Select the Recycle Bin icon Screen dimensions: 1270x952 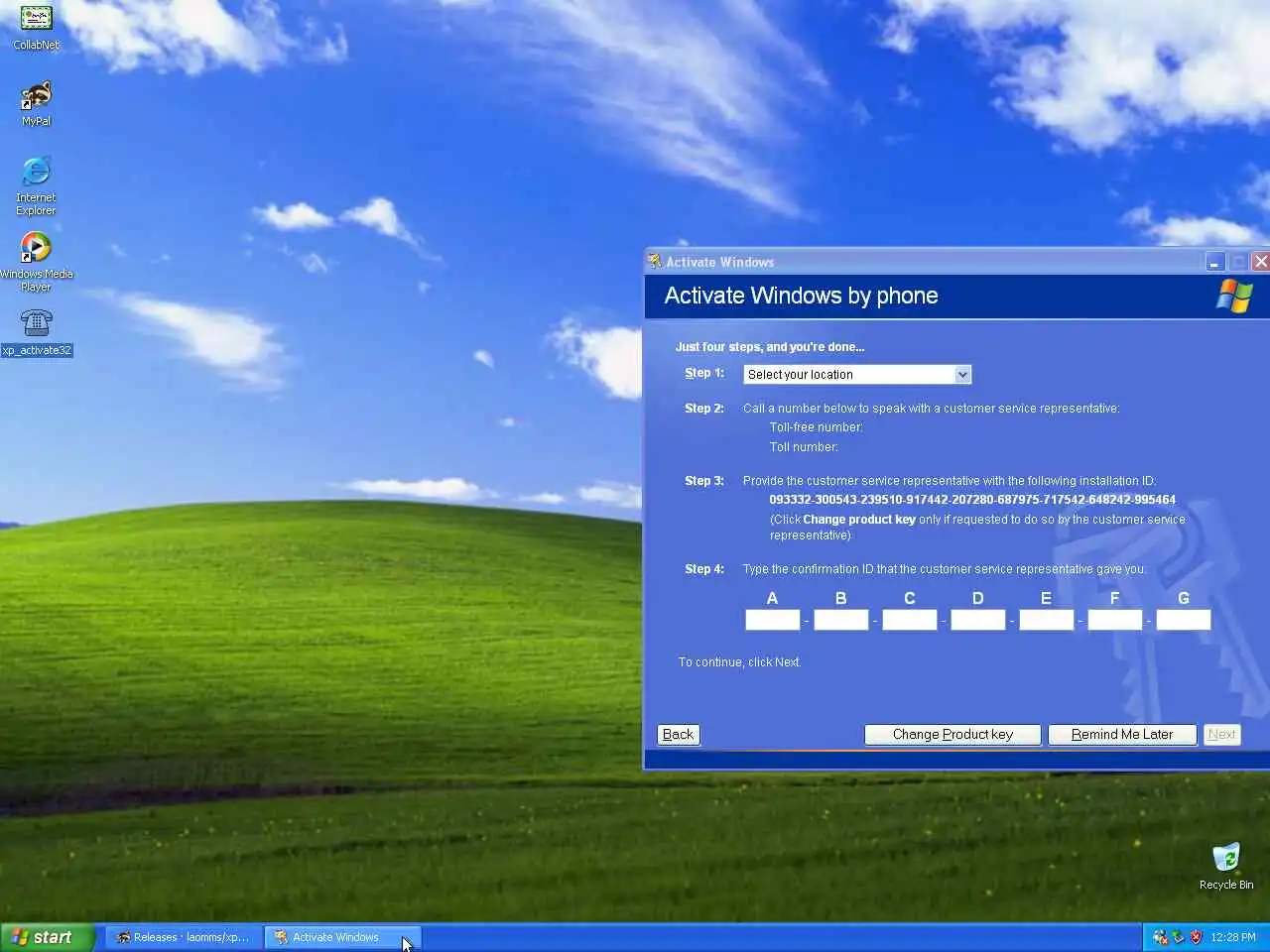(1226, 867)
